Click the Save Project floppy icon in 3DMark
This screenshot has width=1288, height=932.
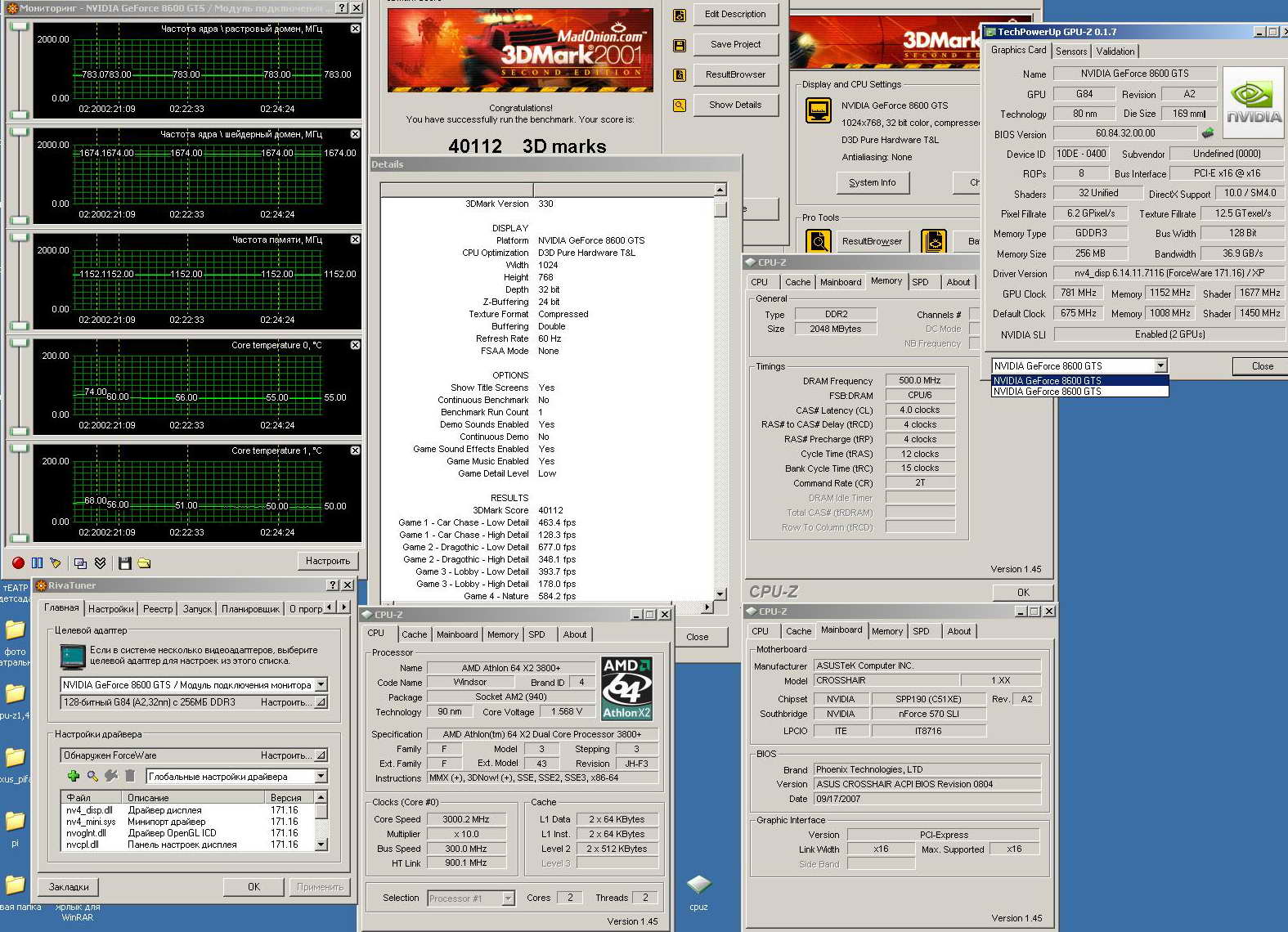point(680,45)
